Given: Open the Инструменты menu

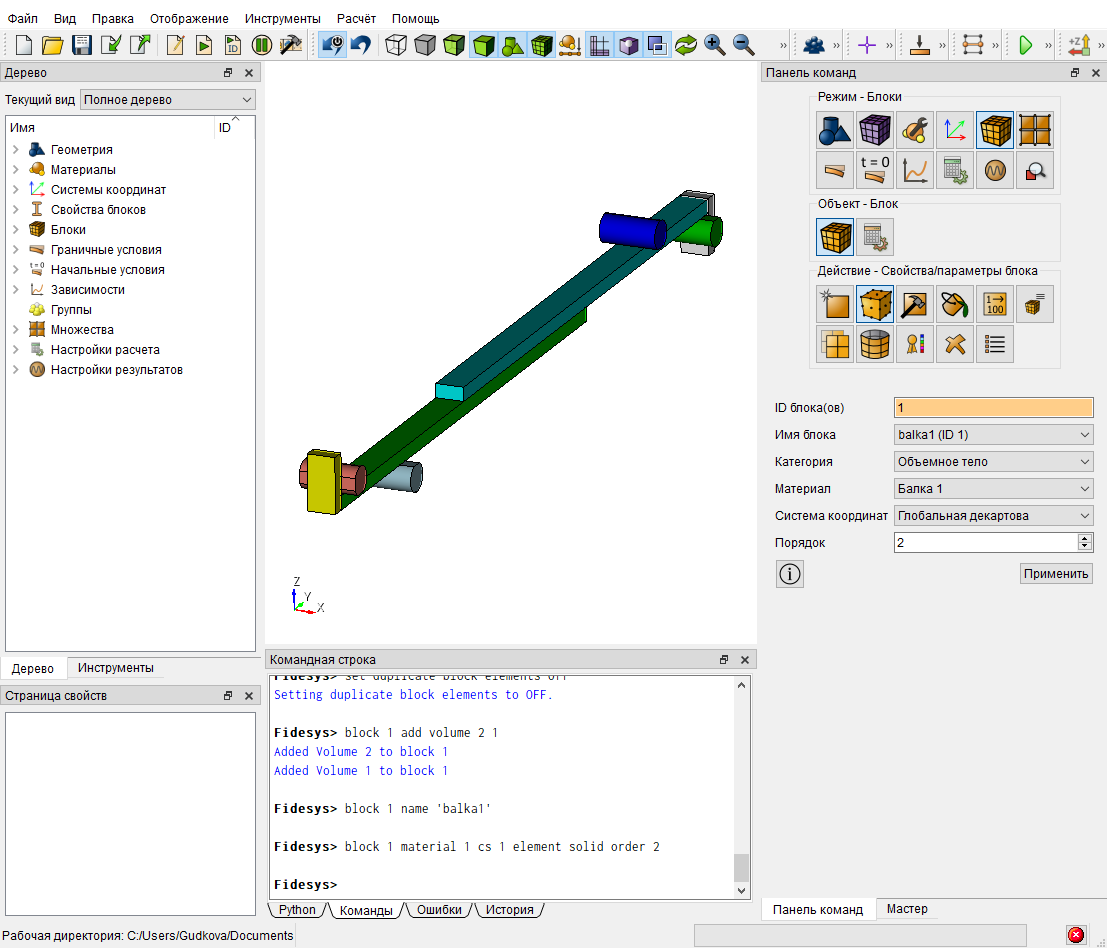Looking at the screenshot, I should (282, 18).
